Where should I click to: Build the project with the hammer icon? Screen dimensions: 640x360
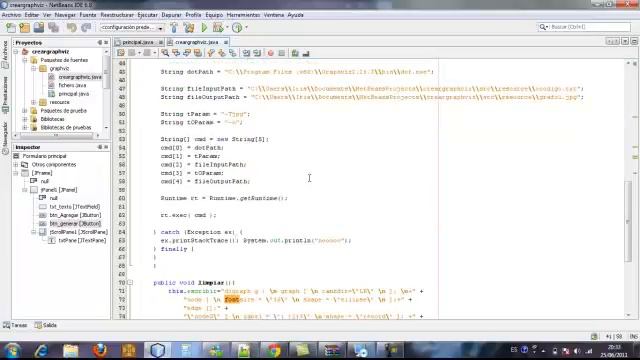pyautogui.click(x=174, y=27)
